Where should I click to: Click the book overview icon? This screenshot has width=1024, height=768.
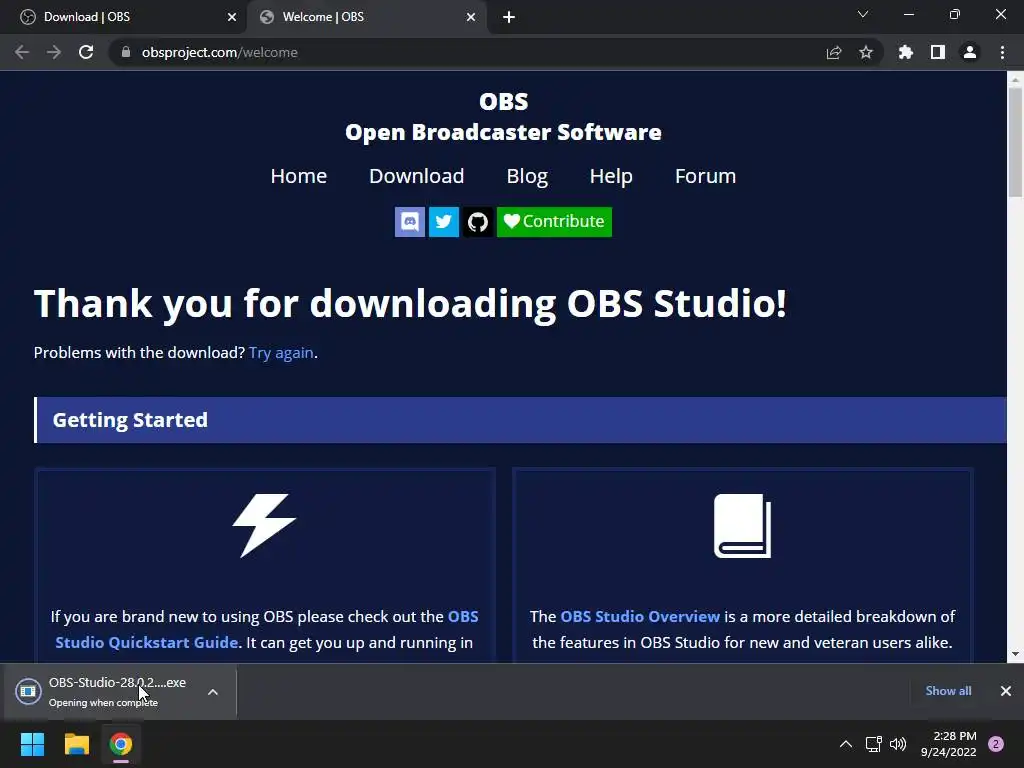(743, 526)
